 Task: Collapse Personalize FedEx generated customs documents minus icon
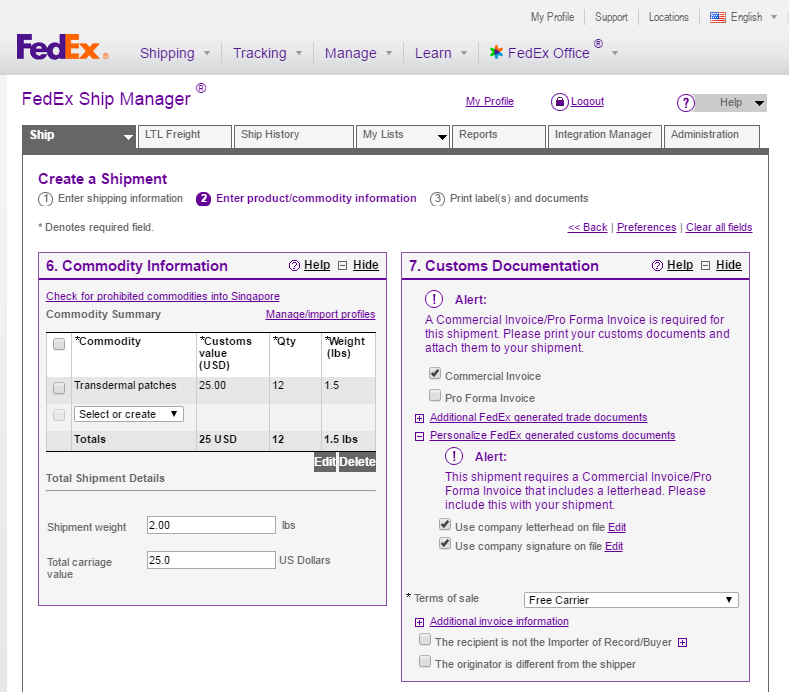(419, 436)
